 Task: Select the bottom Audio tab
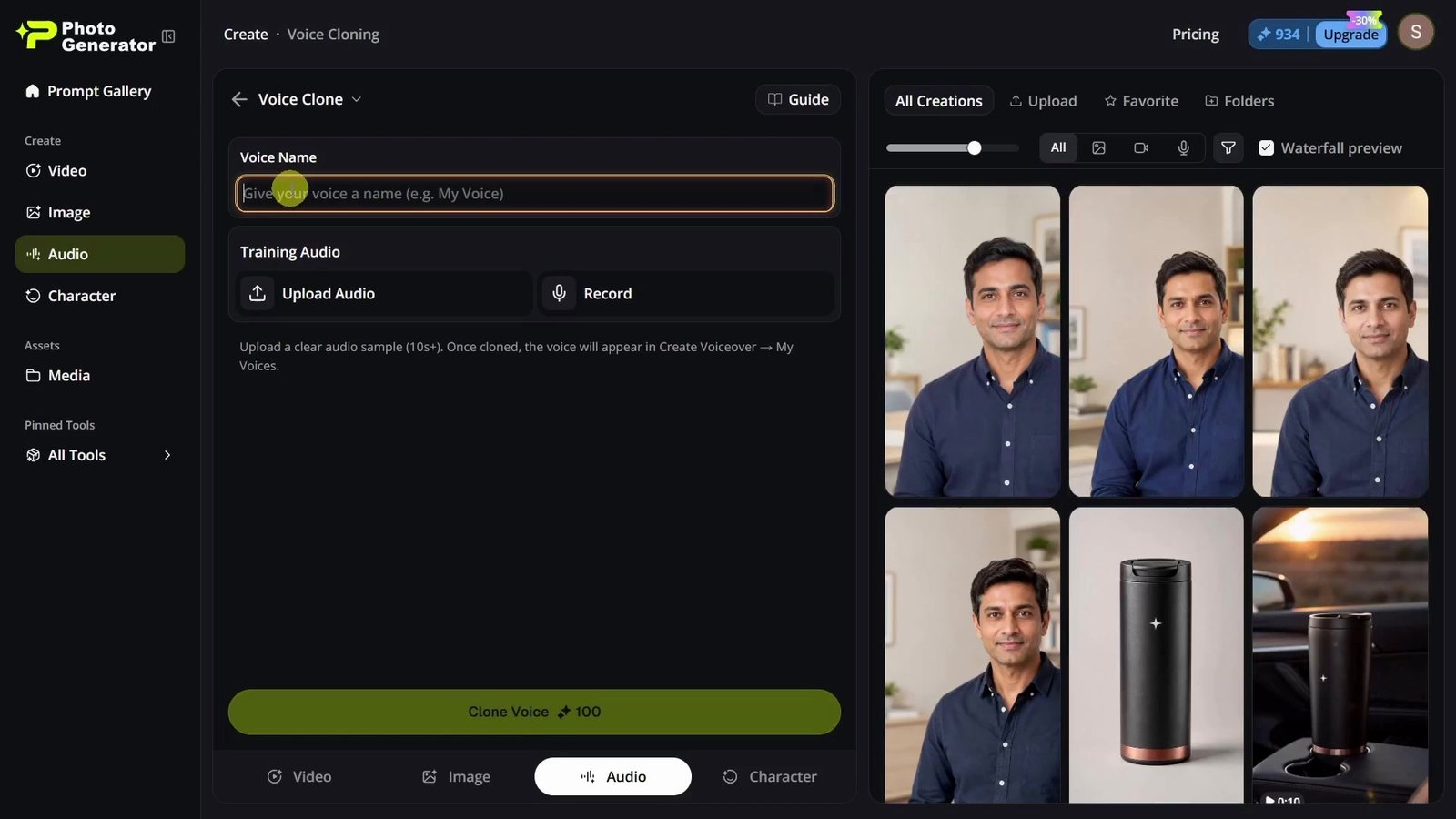tap(612, 776)
